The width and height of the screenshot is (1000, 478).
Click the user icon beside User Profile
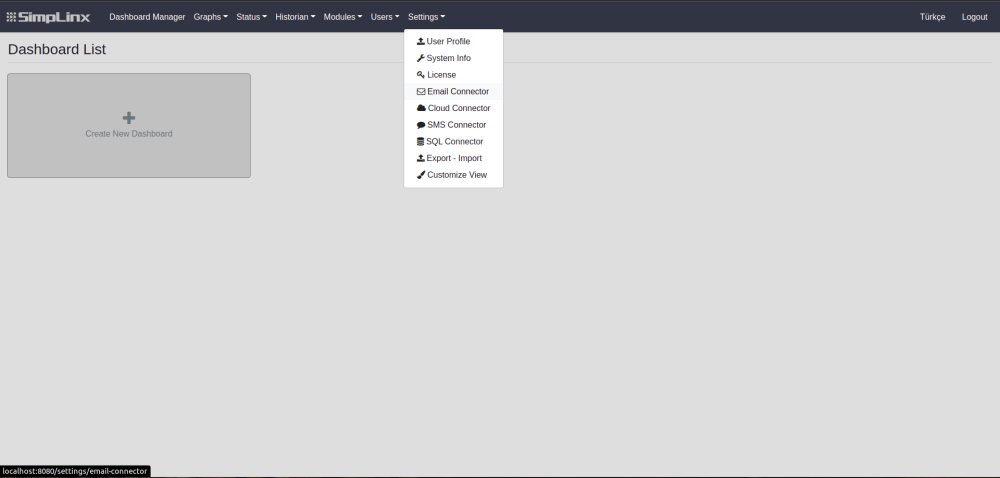[x=420, y=42]
